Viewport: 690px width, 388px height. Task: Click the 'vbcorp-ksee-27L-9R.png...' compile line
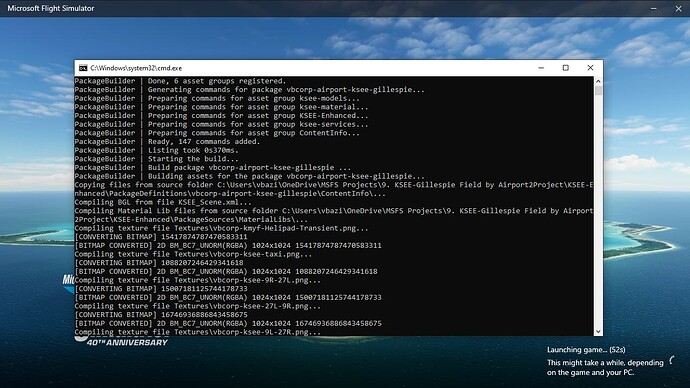point(198,306)
